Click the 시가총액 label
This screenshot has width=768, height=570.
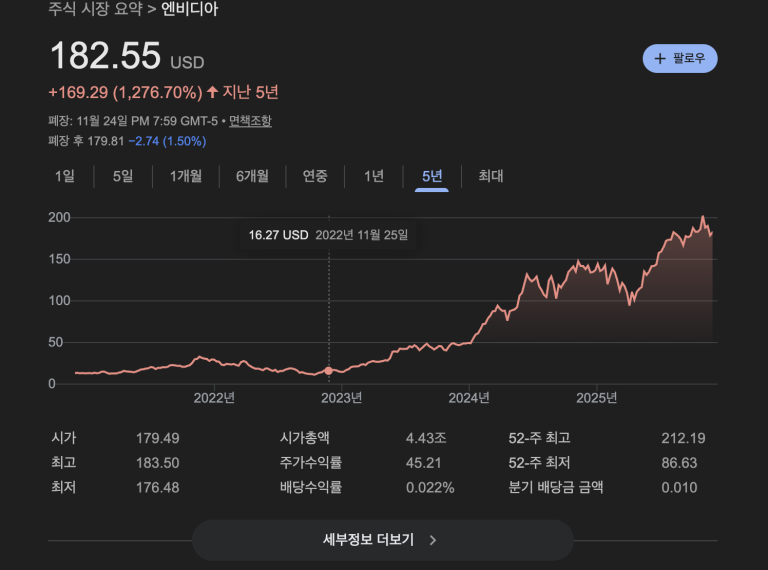pyautogui.click(x=305, y=438)
